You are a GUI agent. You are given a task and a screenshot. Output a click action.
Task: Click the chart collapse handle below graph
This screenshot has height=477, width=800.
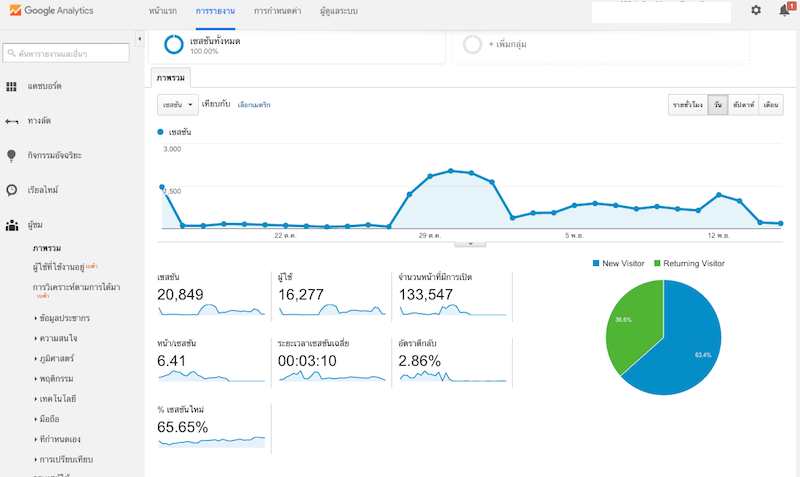(470, 244)
